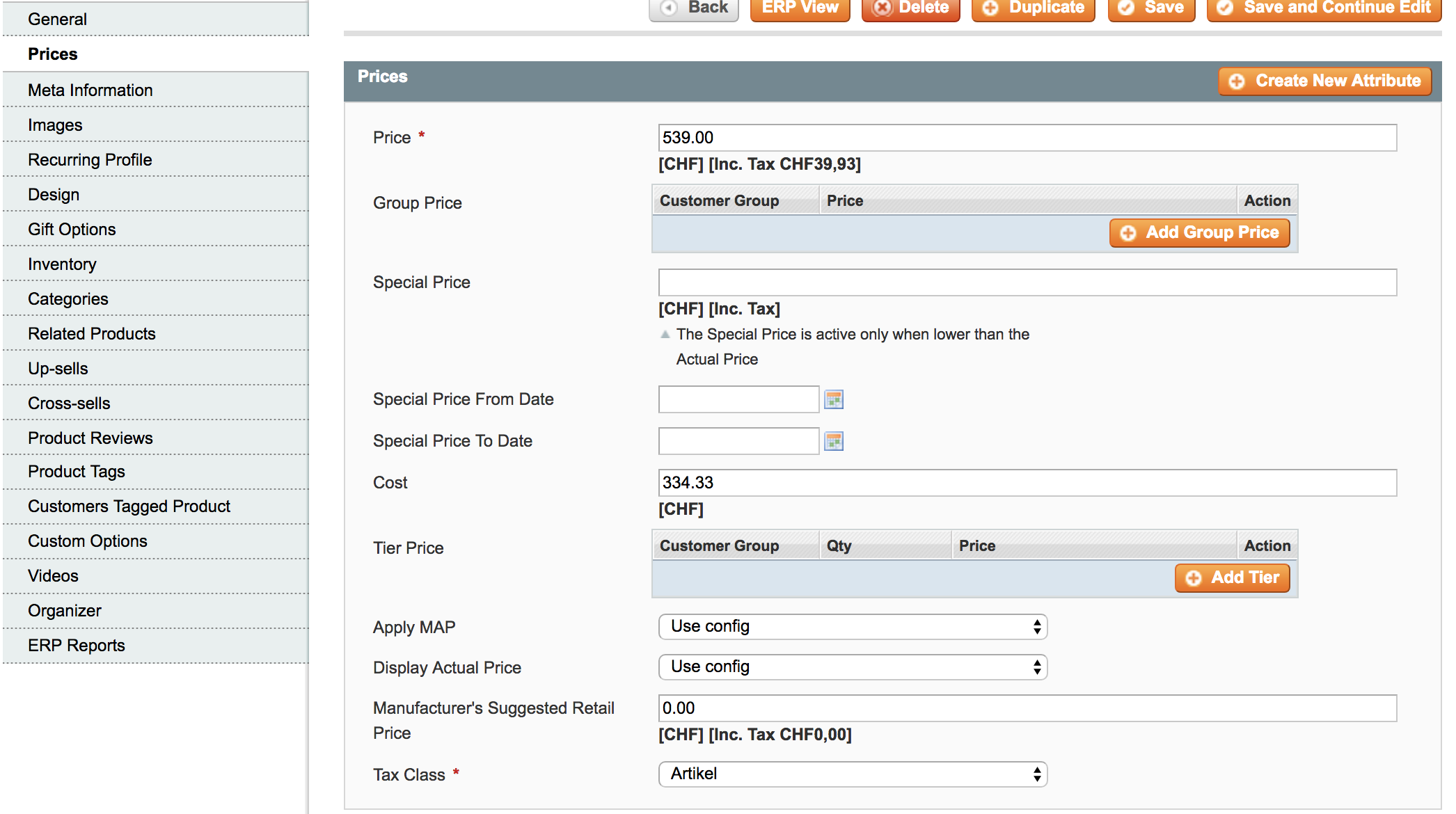Switch to the Inventory tab

point(62,264)
